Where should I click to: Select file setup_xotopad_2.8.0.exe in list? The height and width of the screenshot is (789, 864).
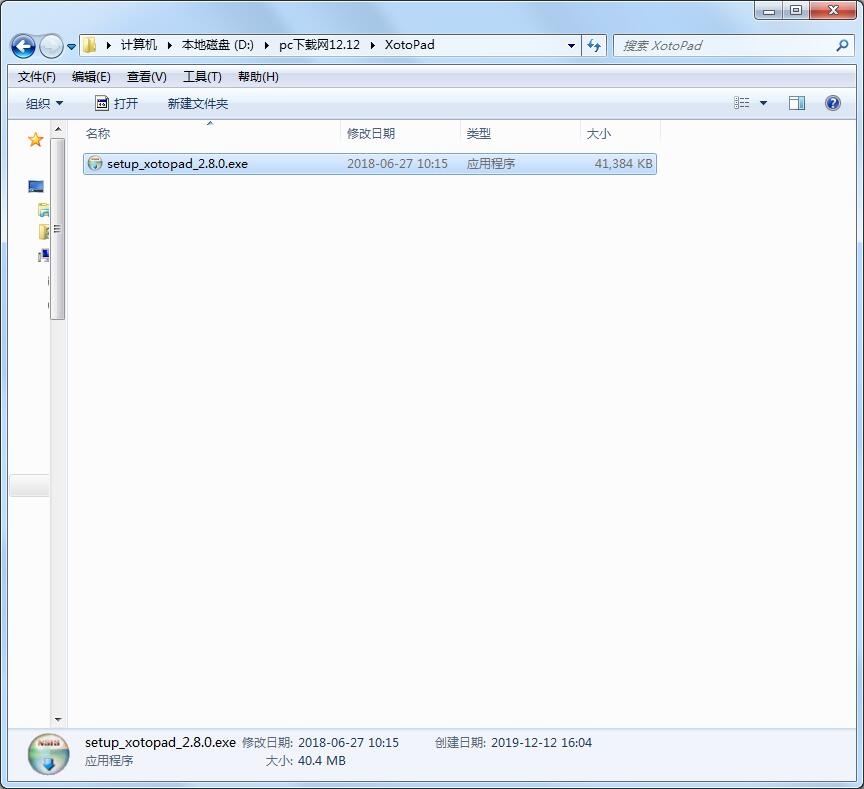[370, 164]
